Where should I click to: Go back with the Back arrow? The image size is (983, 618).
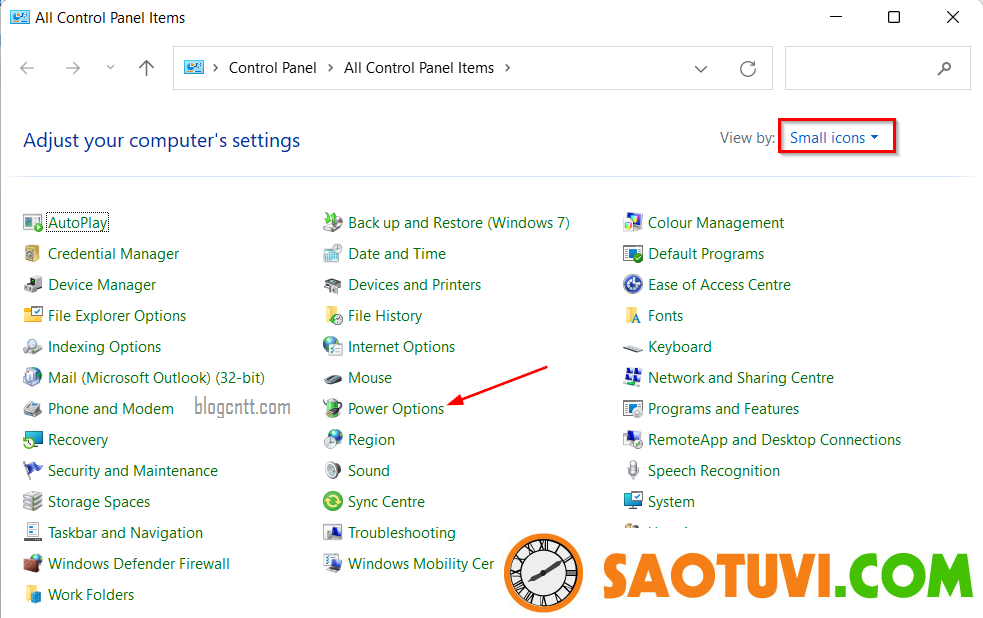coord(27,68)
